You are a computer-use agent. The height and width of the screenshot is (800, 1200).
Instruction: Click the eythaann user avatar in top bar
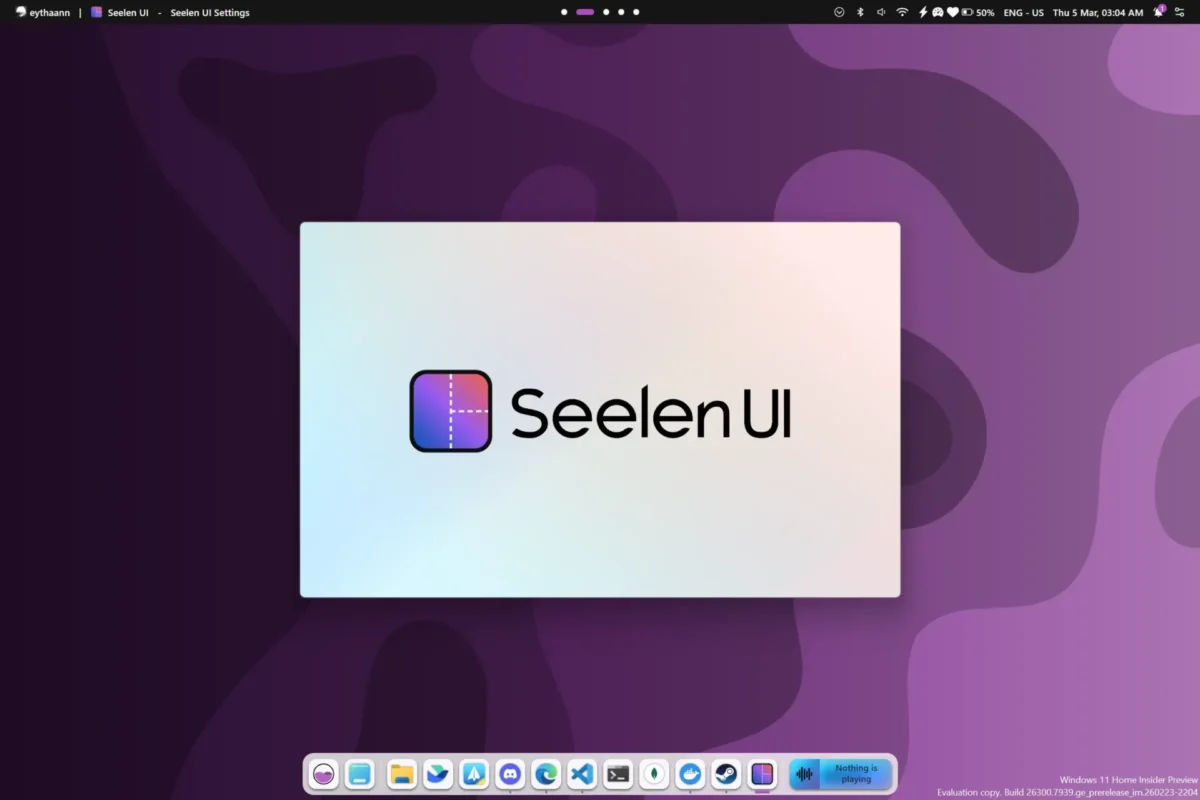point(21,12)
